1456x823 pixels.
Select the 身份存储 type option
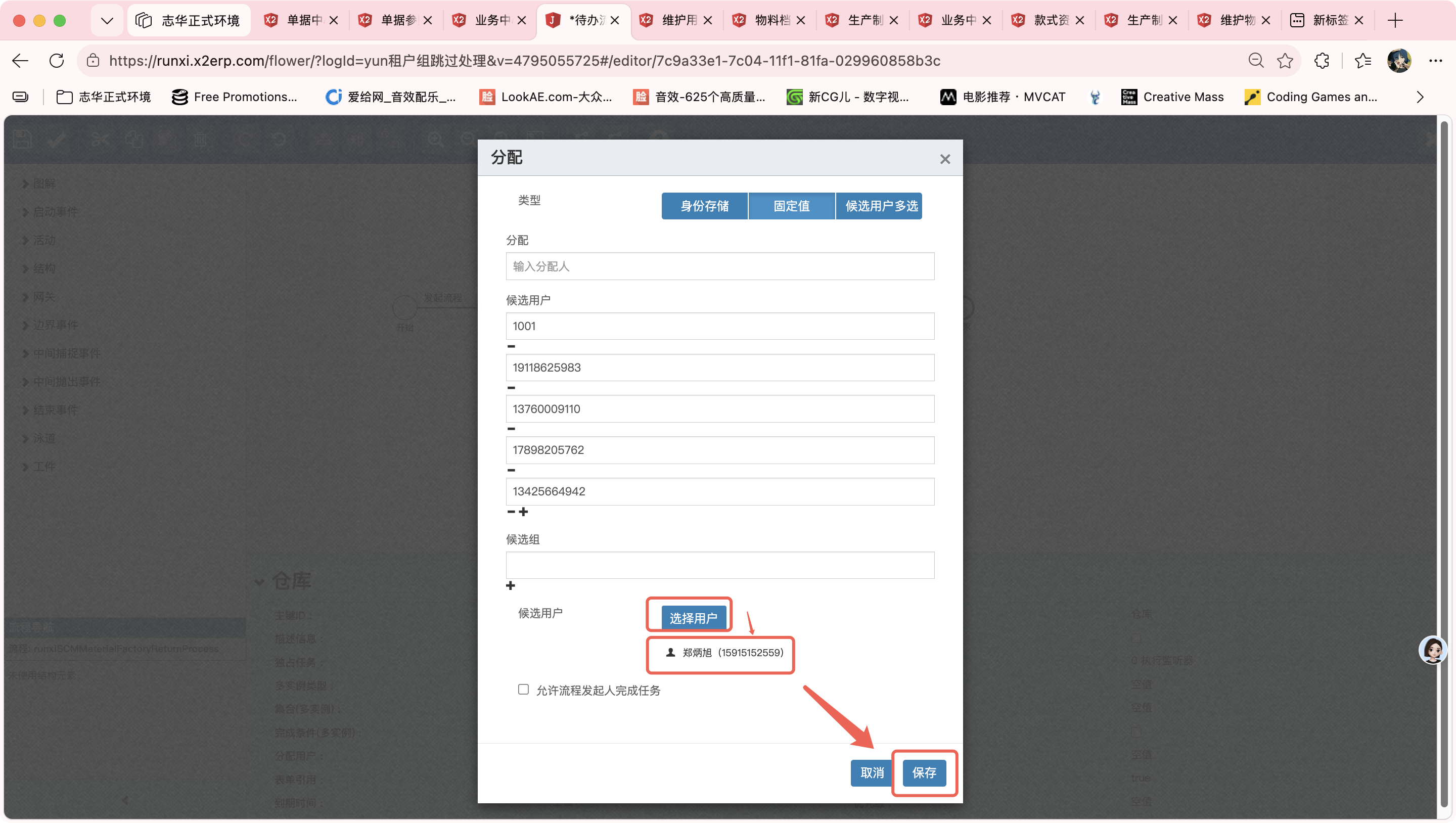coord(704,206)
